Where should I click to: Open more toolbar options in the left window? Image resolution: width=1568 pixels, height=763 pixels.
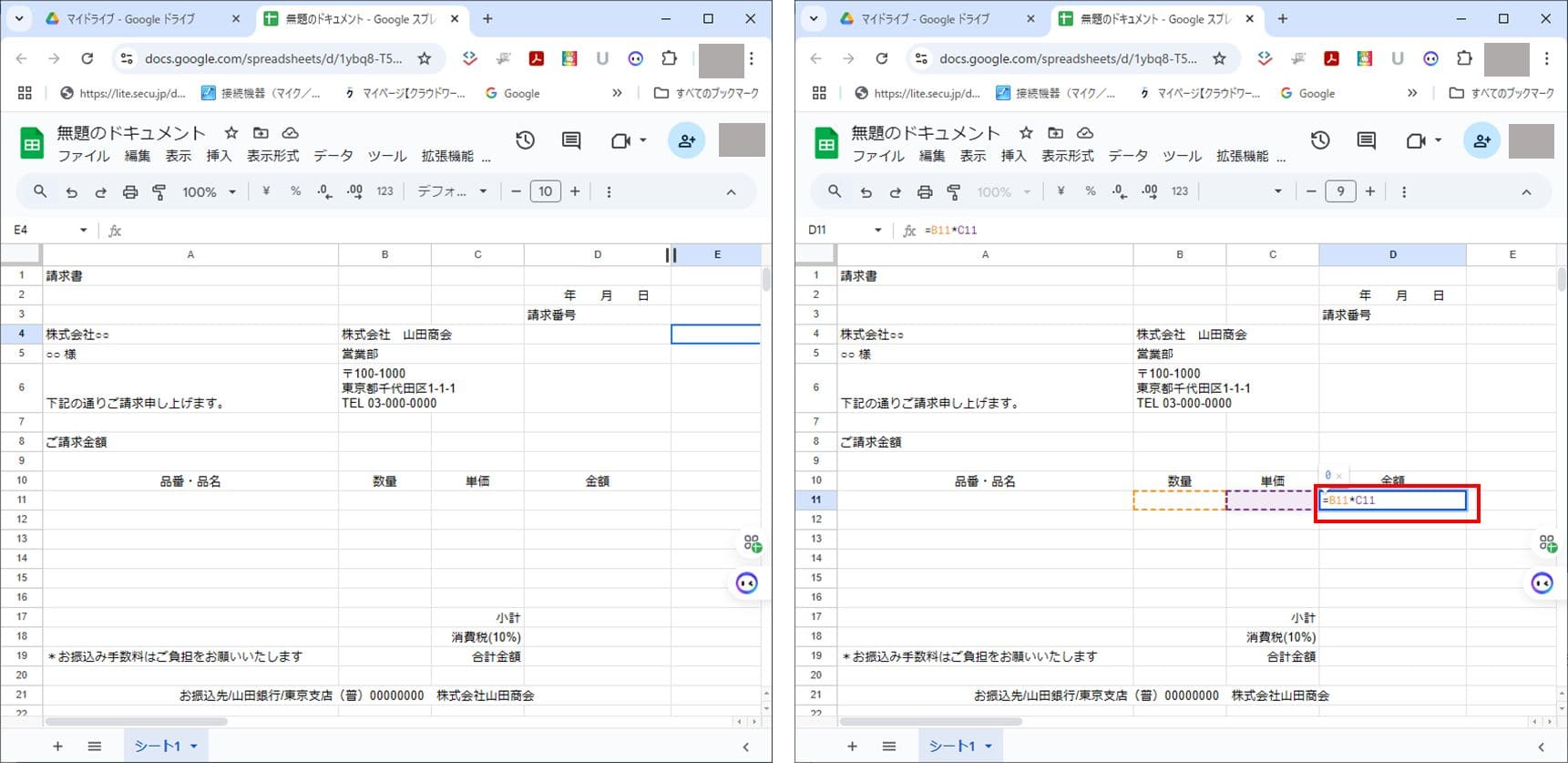(609, 192)
